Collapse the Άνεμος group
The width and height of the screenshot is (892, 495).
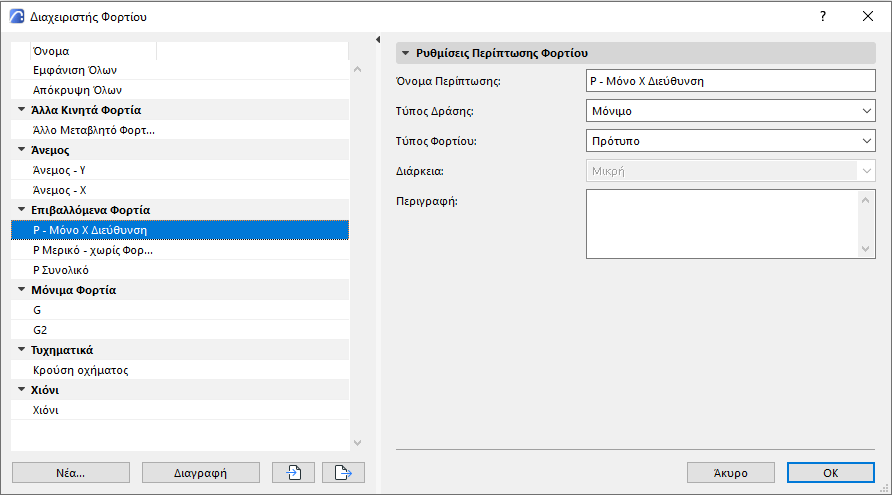pyautogui.click(x=21, y=150)
